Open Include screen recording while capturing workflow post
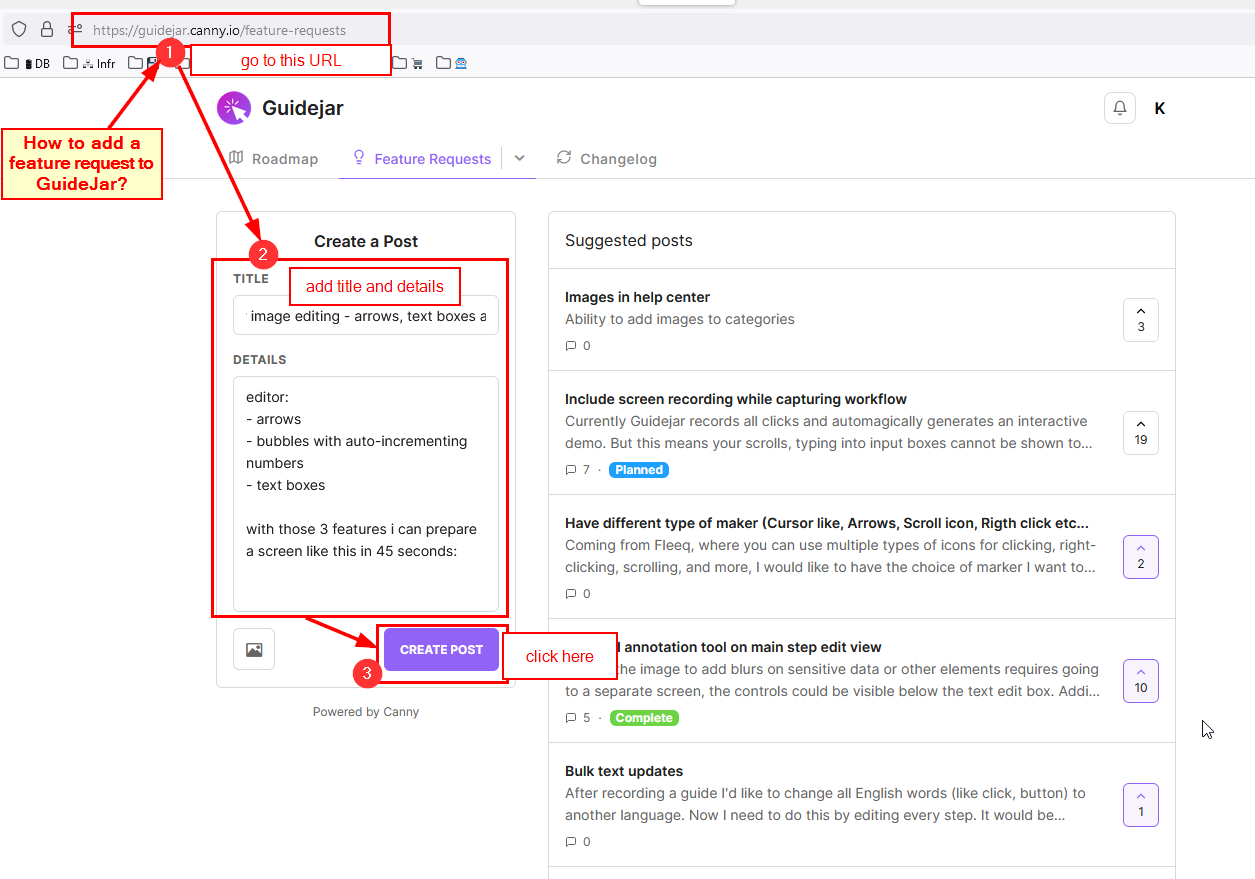Image resolution: width=1255 pixels, height=879 pixels. (736, 399)
